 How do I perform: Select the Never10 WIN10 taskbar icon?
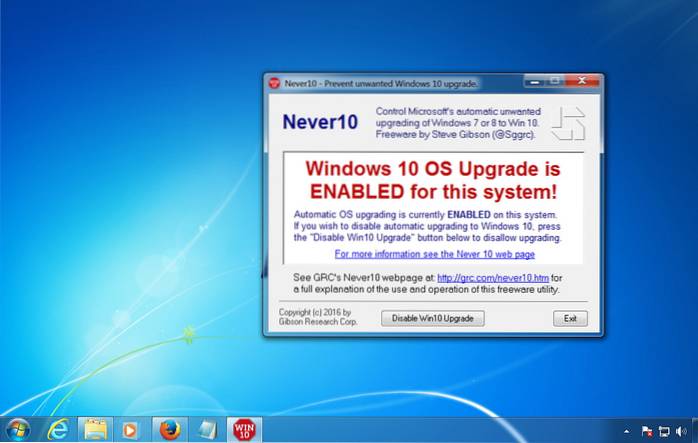[243, 430]
